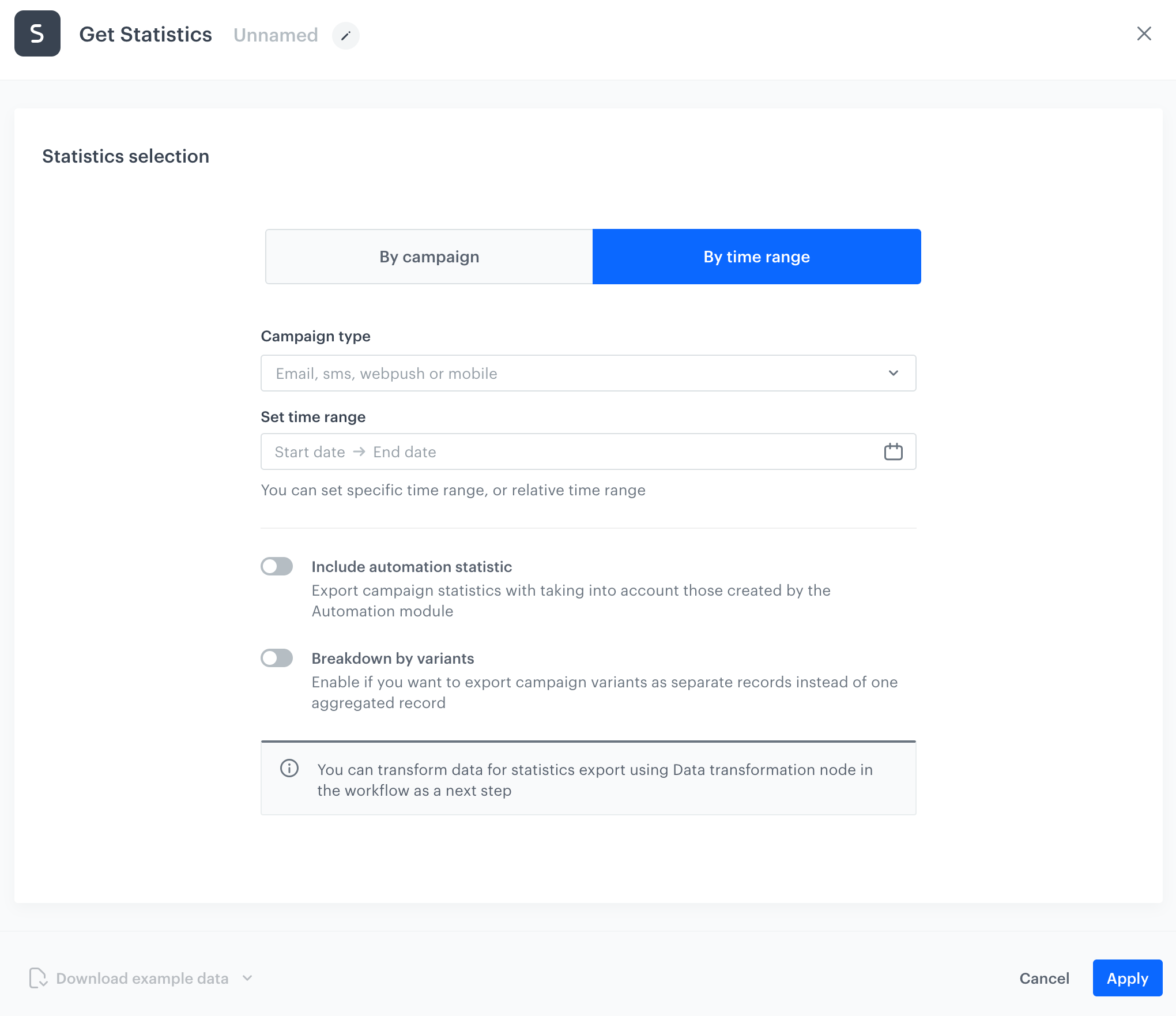The width and height of the screenshot is (1176, 1016).
Task: Open the calendar via the calendar icon
Action: click(x=893, y=451)
